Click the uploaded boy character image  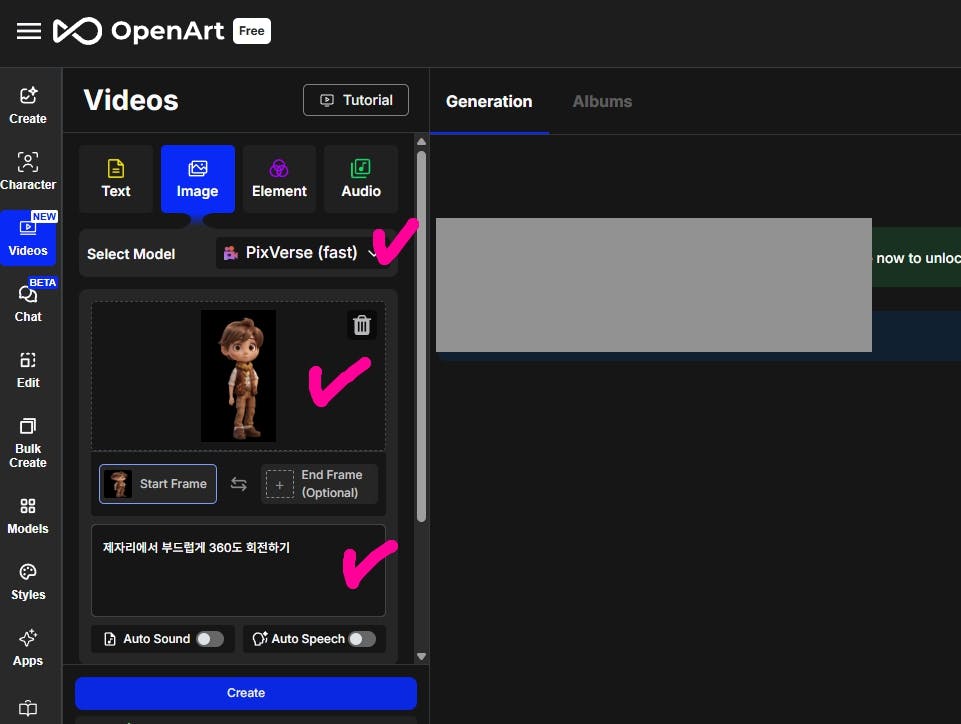point(238,376)
